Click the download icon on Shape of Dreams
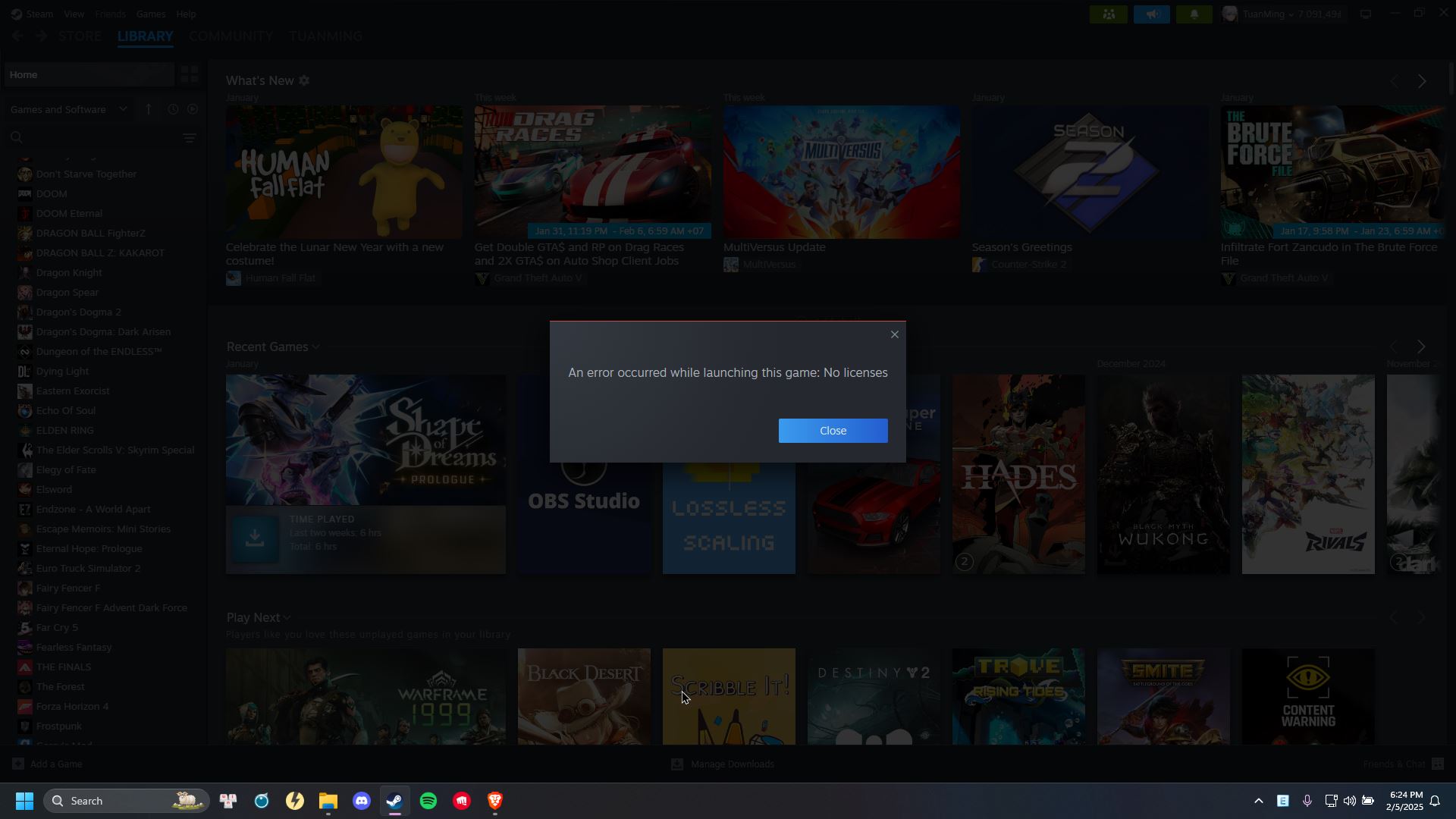Image resolution: width=1456 pixels, height=819 pixels. [255, 538]
